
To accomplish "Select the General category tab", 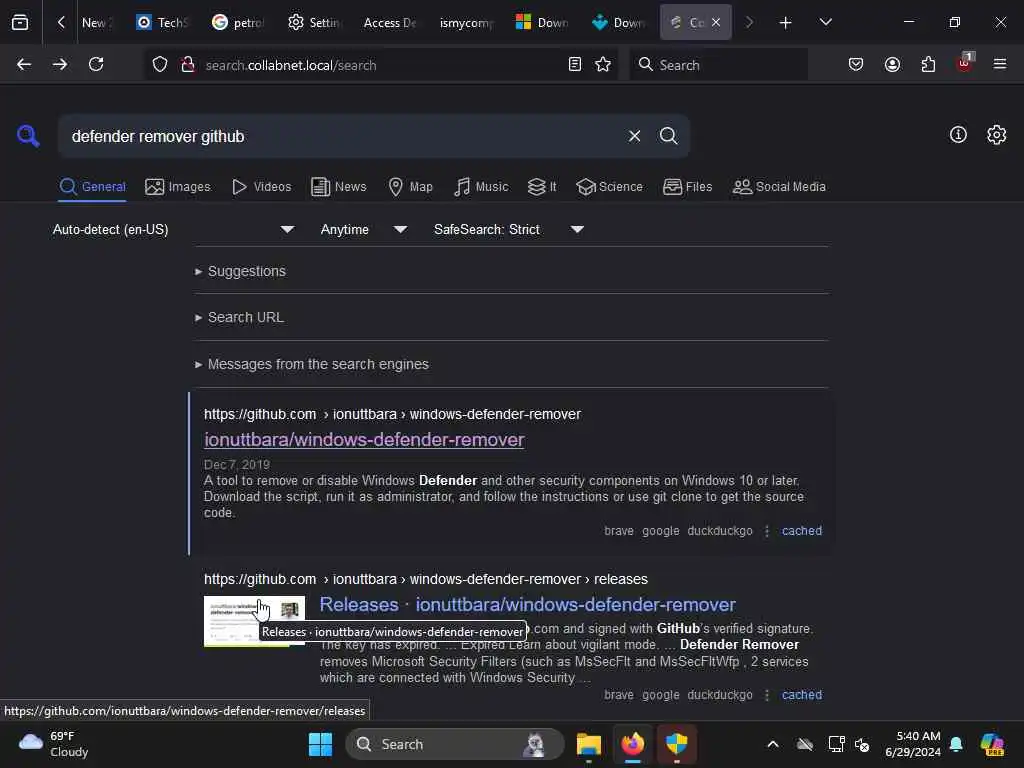I will pyautogui.click(x=92, y=187).
